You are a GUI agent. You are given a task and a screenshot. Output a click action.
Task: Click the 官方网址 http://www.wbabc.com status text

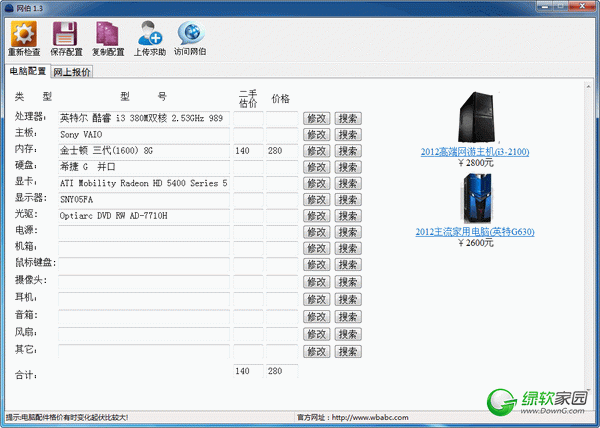(353, 418)
